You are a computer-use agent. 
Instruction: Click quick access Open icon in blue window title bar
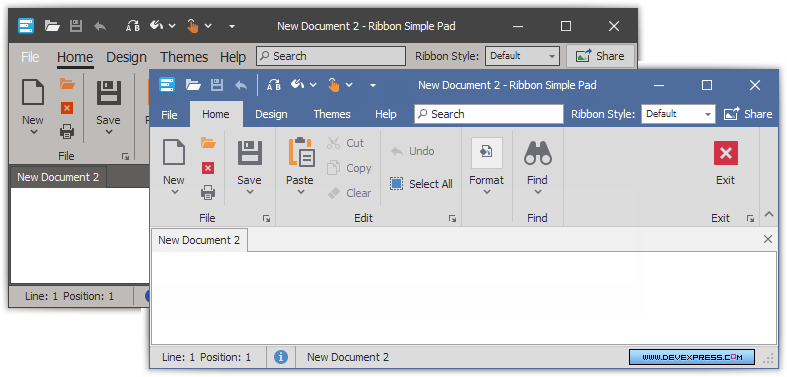point(193,85)
